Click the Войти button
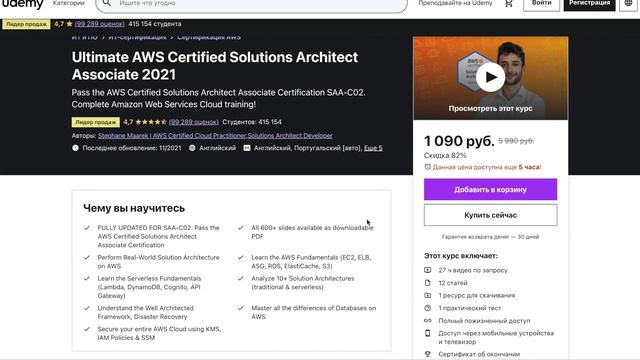The image size is (640, 360). pos(541,4)
